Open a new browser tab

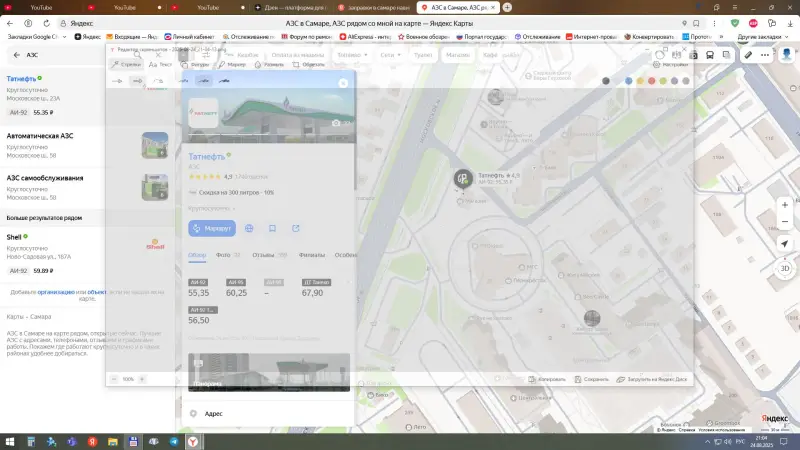(x=507, y=7)
